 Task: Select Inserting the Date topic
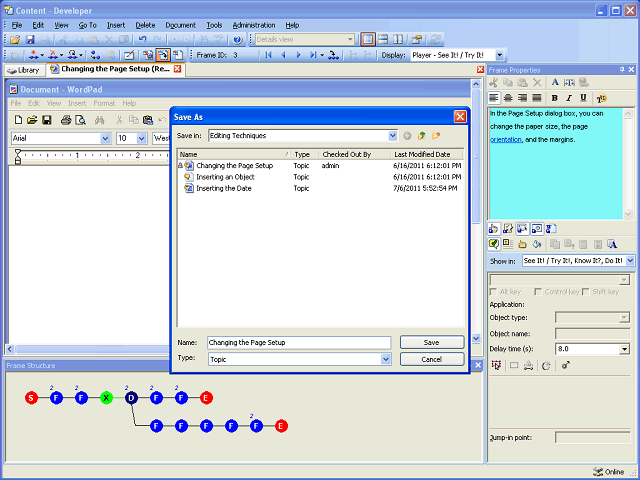pyautogui.click(x=223, y=189)
